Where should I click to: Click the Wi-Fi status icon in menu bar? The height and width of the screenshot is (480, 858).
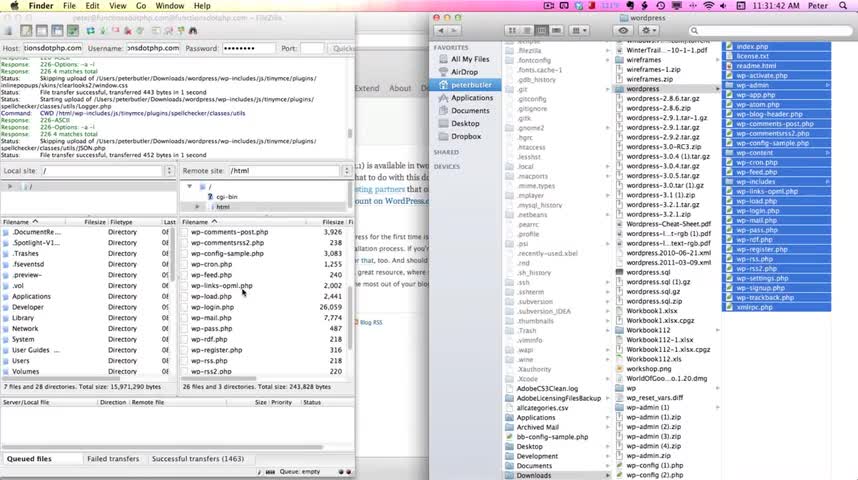pyautogui.click(x=709, y=5)
